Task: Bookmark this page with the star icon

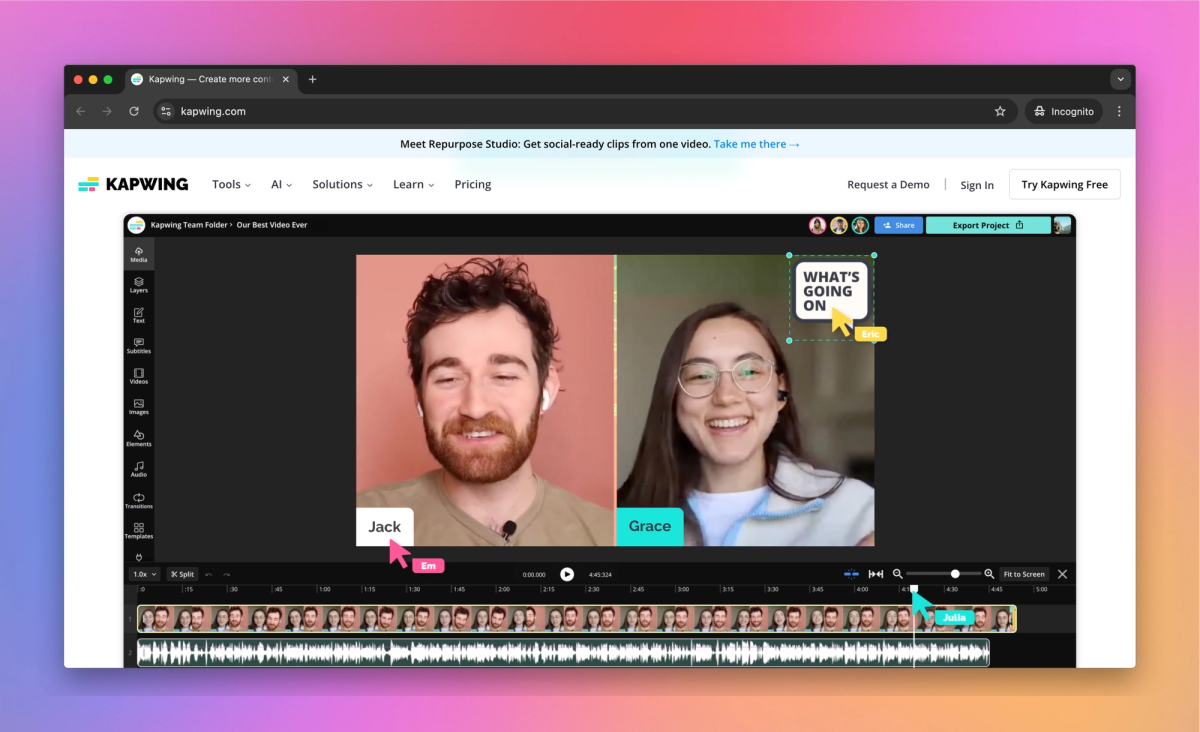Action: click(1000, 111)
